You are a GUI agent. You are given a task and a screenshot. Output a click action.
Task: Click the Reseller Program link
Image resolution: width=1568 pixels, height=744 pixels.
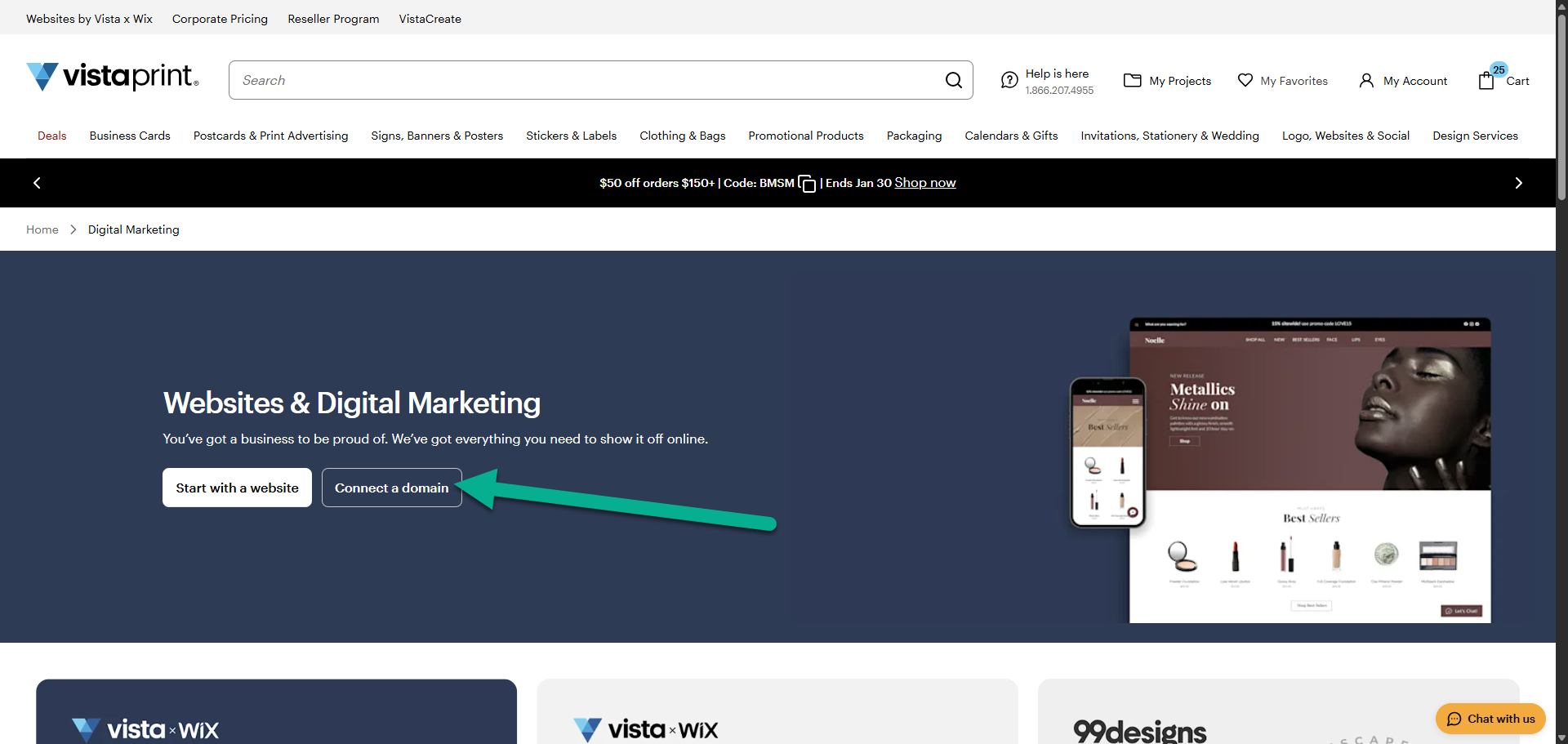(333, 19)
